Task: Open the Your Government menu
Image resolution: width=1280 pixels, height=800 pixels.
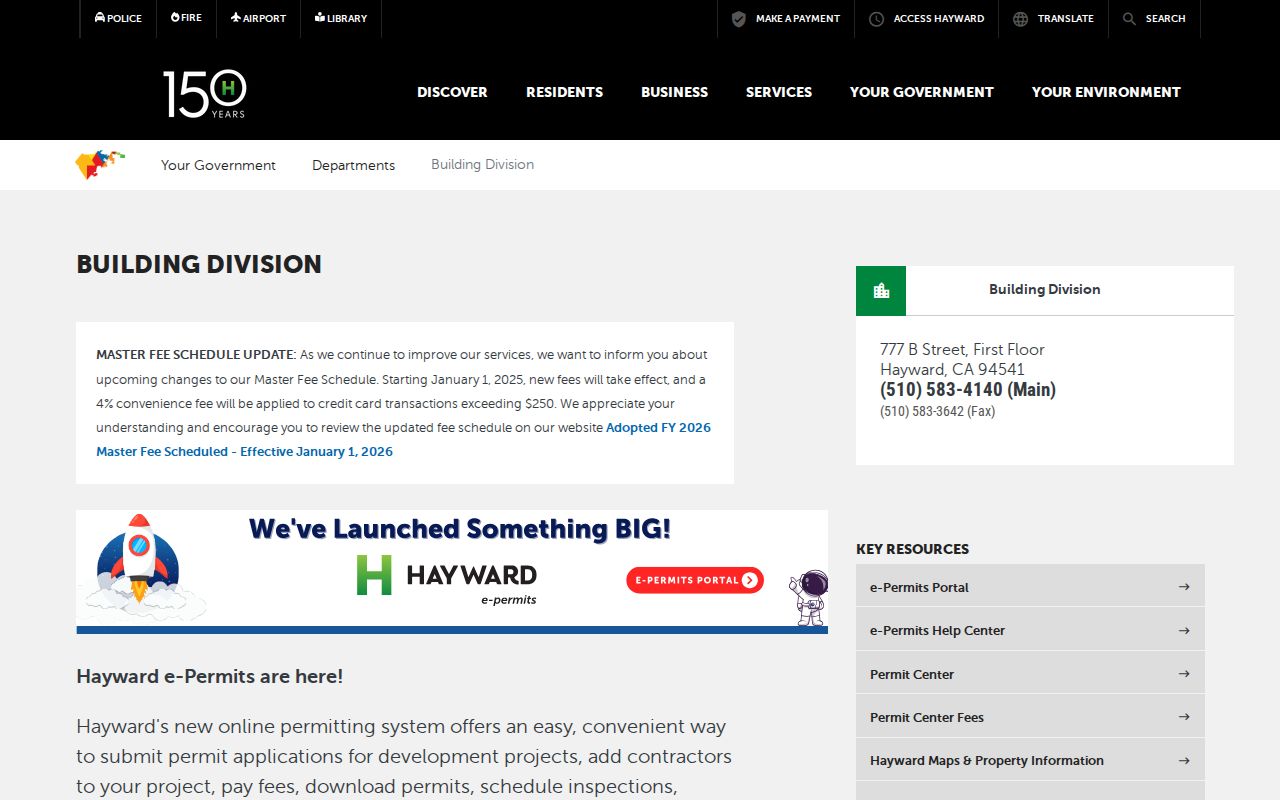Action: [922, 92]
